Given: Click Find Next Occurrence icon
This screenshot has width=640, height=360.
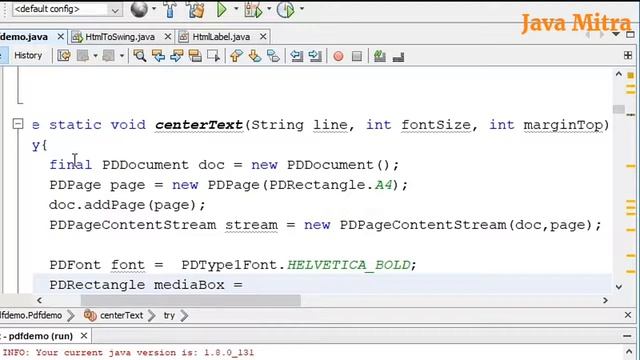Looking at the screenshot, I should [177, 56].
